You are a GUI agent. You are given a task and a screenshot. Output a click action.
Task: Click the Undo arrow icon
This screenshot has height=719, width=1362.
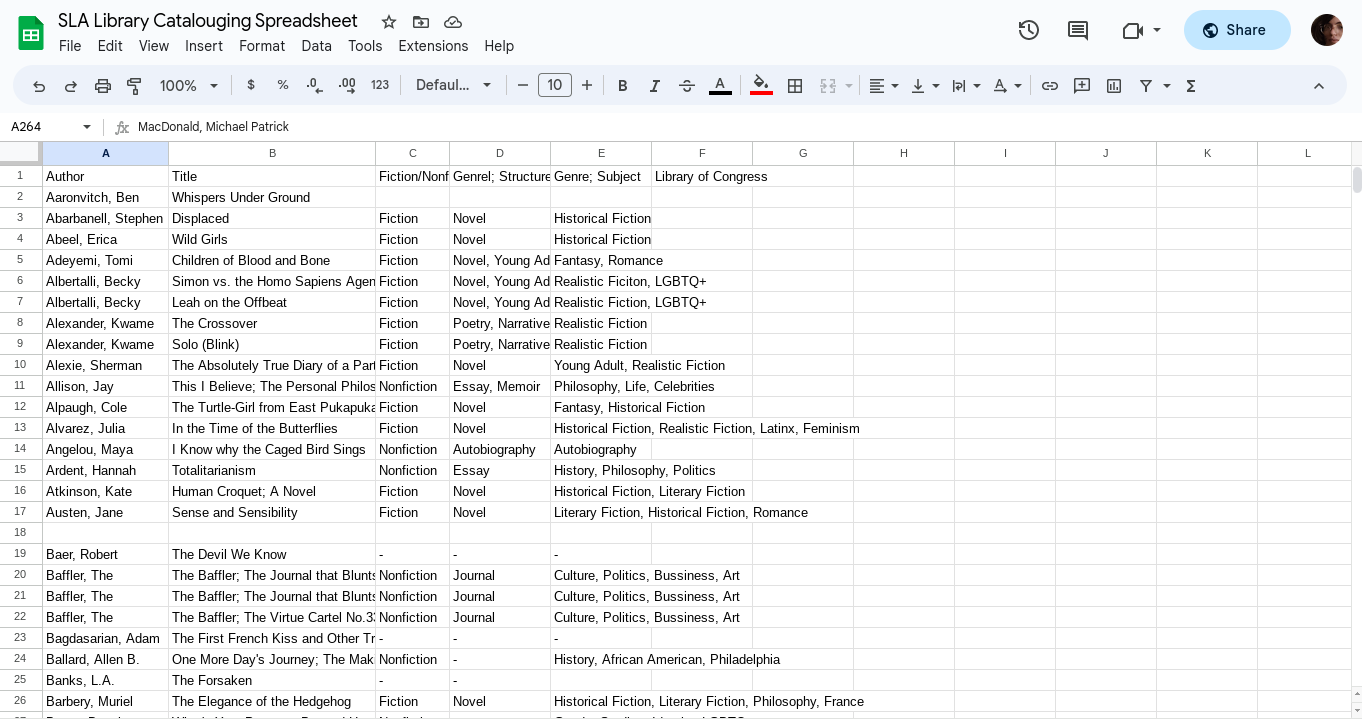click(39, 86)
